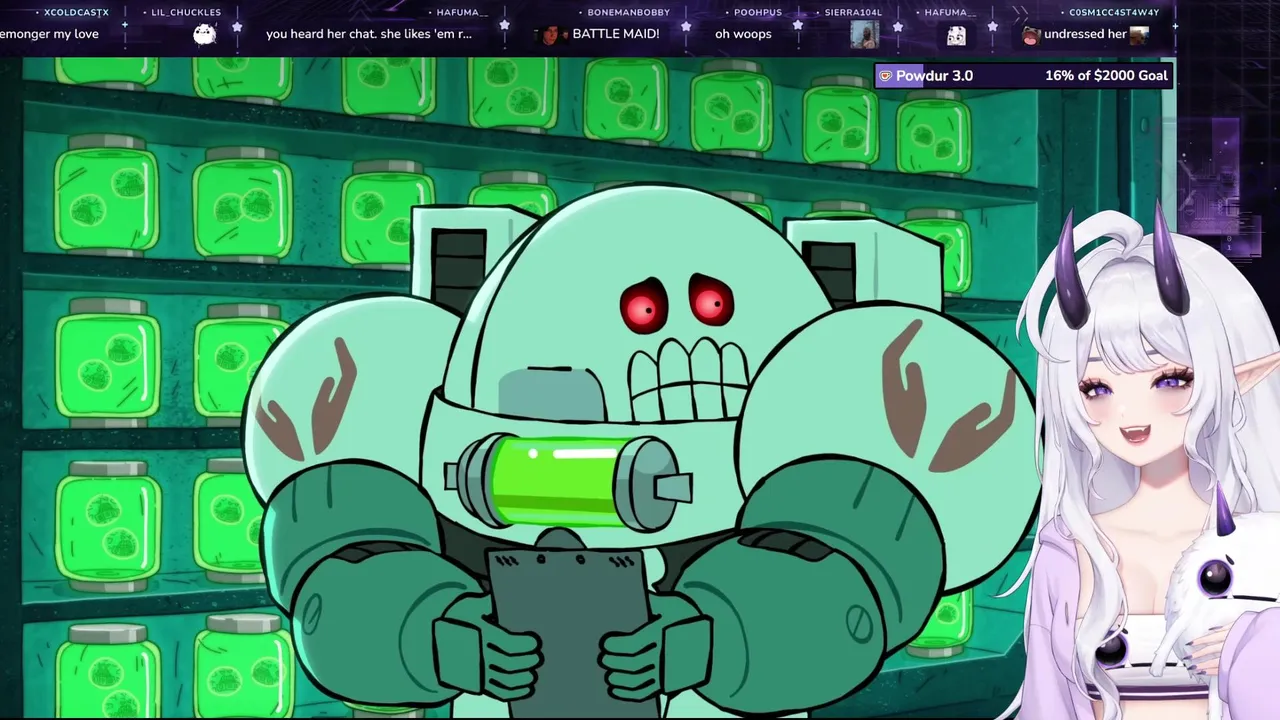
Task: Click the avatar beside BATTLE MAID! message
Action: (551, 35)
